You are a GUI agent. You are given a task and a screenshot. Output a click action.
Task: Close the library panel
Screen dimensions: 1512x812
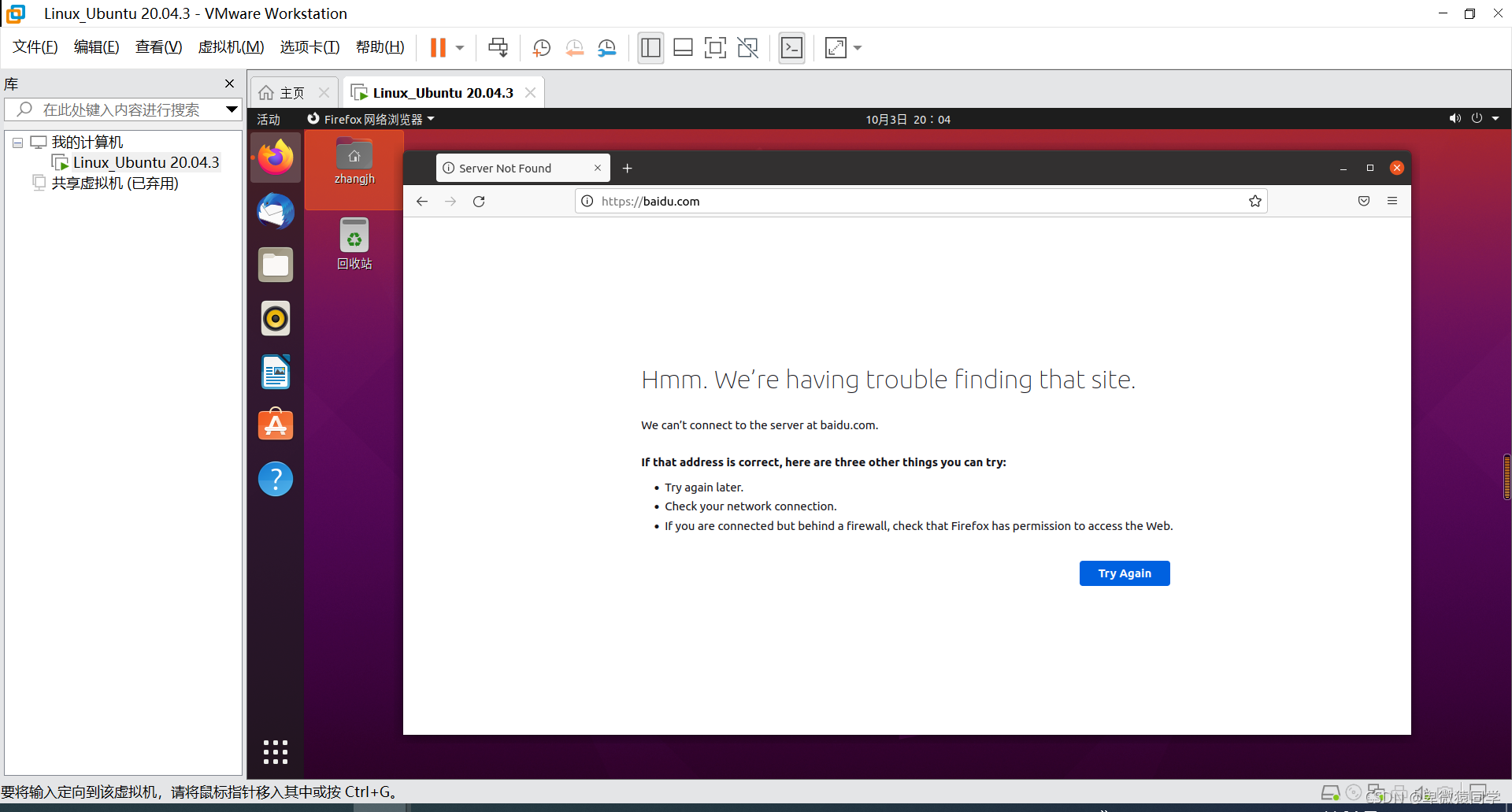(229, 83)
